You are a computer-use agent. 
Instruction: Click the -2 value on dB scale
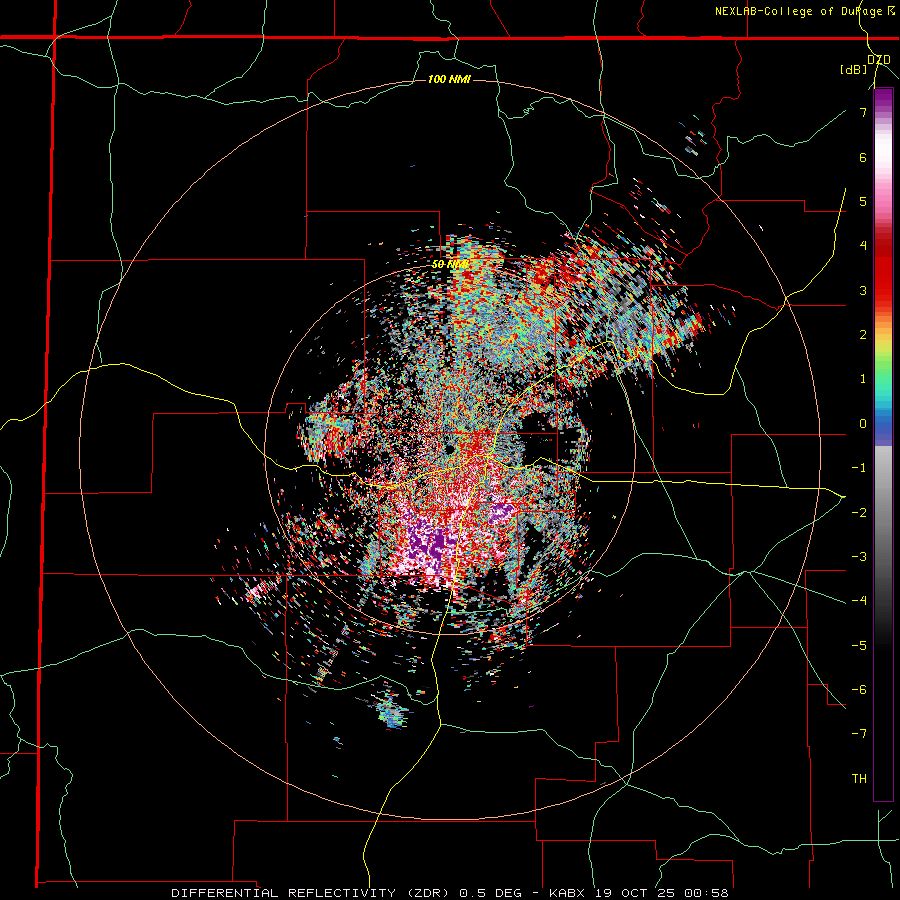pos(859,512)
